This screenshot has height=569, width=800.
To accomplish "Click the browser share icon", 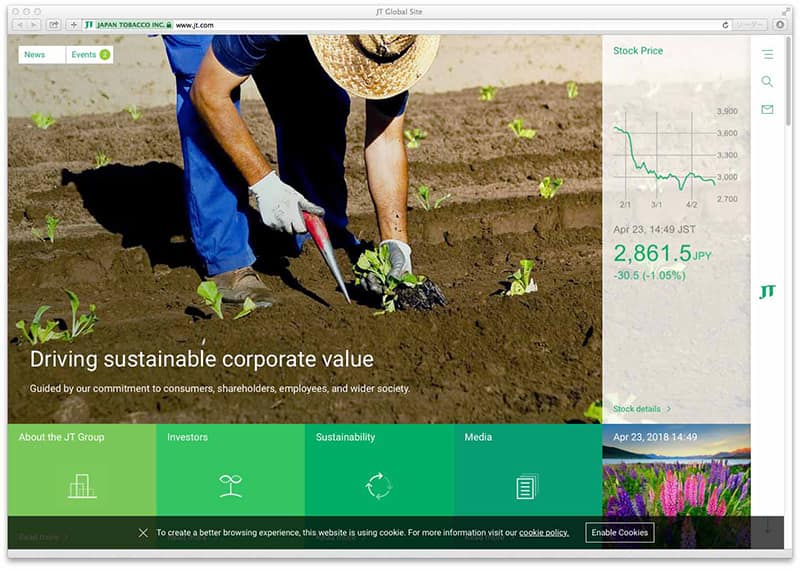I will click(54, 24).
